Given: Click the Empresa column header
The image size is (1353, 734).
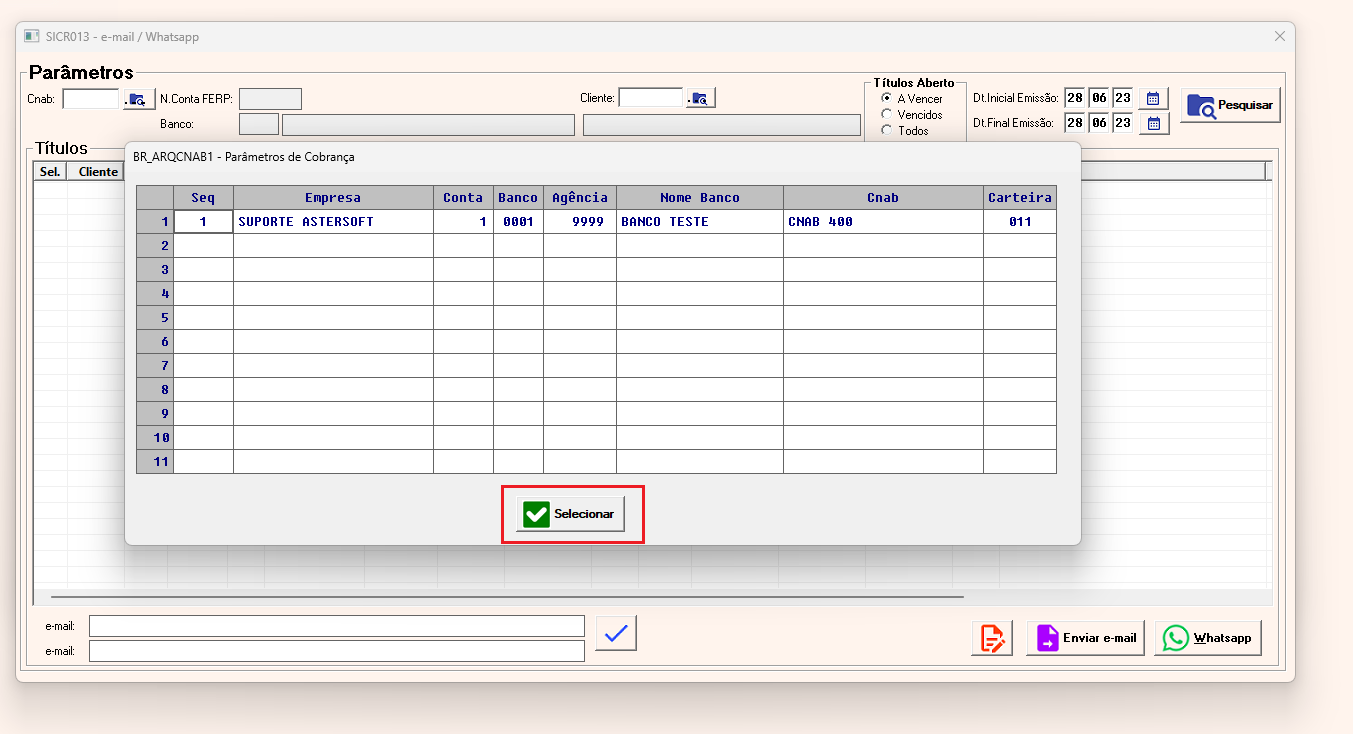Looking at the screenshot, I should (x=333, y=198).
